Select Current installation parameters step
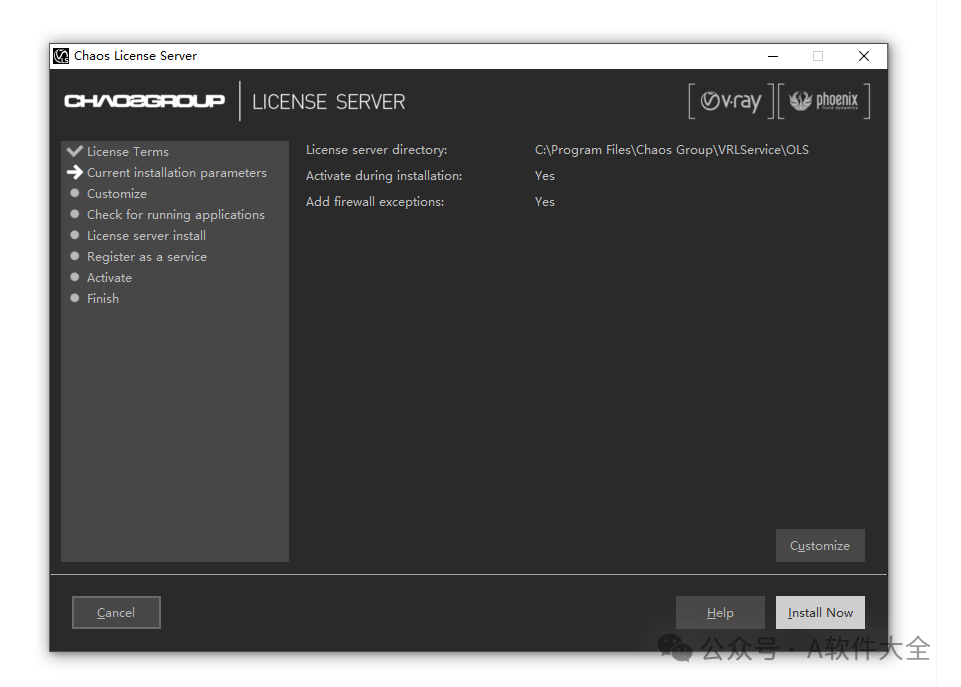Image resolution: width=961 pixels, height=687 pixels. 177,173
